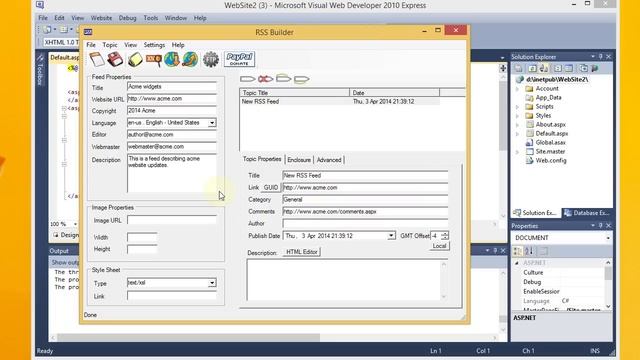This screenshot has width=640, height=360.
Task: Click Alphabetical sort icon in Properties panel
Action: pyautogui.click(x=529, y=251)
